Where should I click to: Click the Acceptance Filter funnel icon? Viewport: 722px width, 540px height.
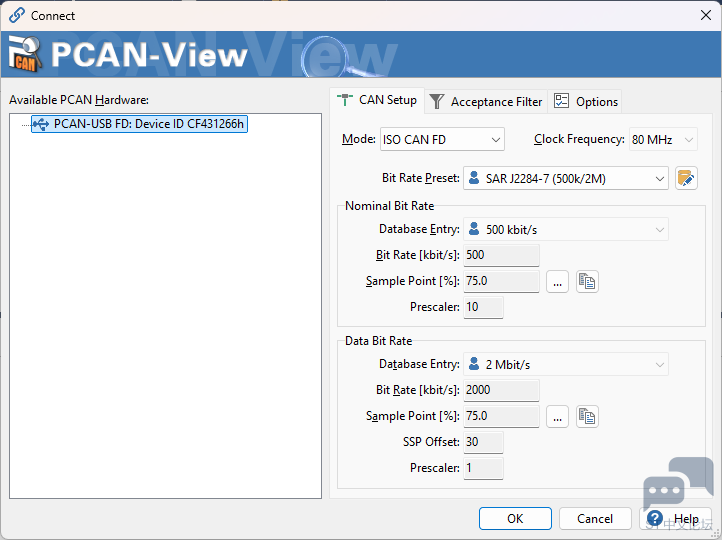pyautogui.click(x=437, y=101)
